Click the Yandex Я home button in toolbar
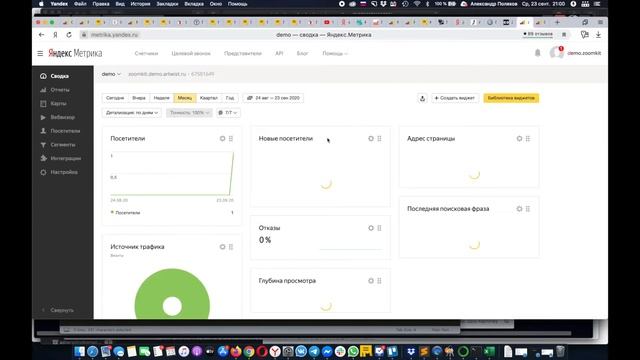 point(55,35)
